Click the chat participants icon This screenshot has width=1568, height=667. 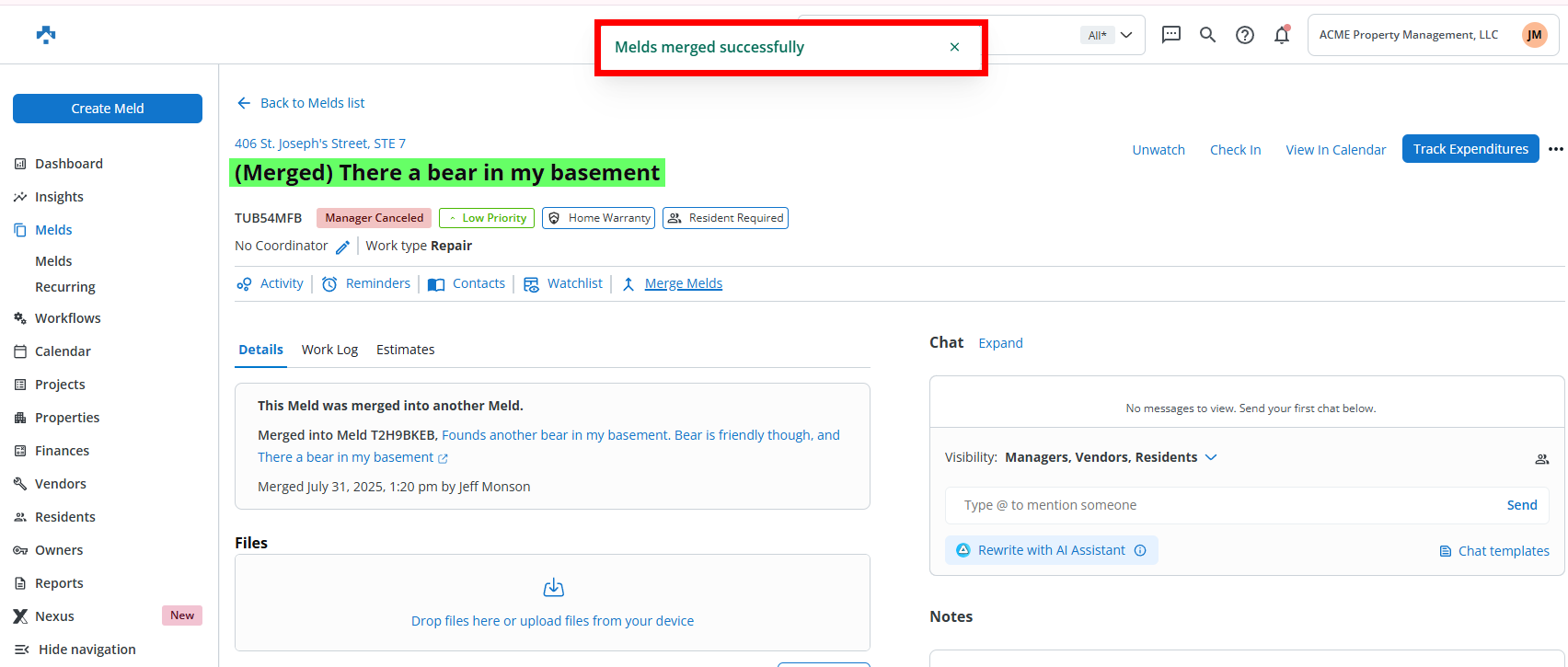tap(1541, 458)
